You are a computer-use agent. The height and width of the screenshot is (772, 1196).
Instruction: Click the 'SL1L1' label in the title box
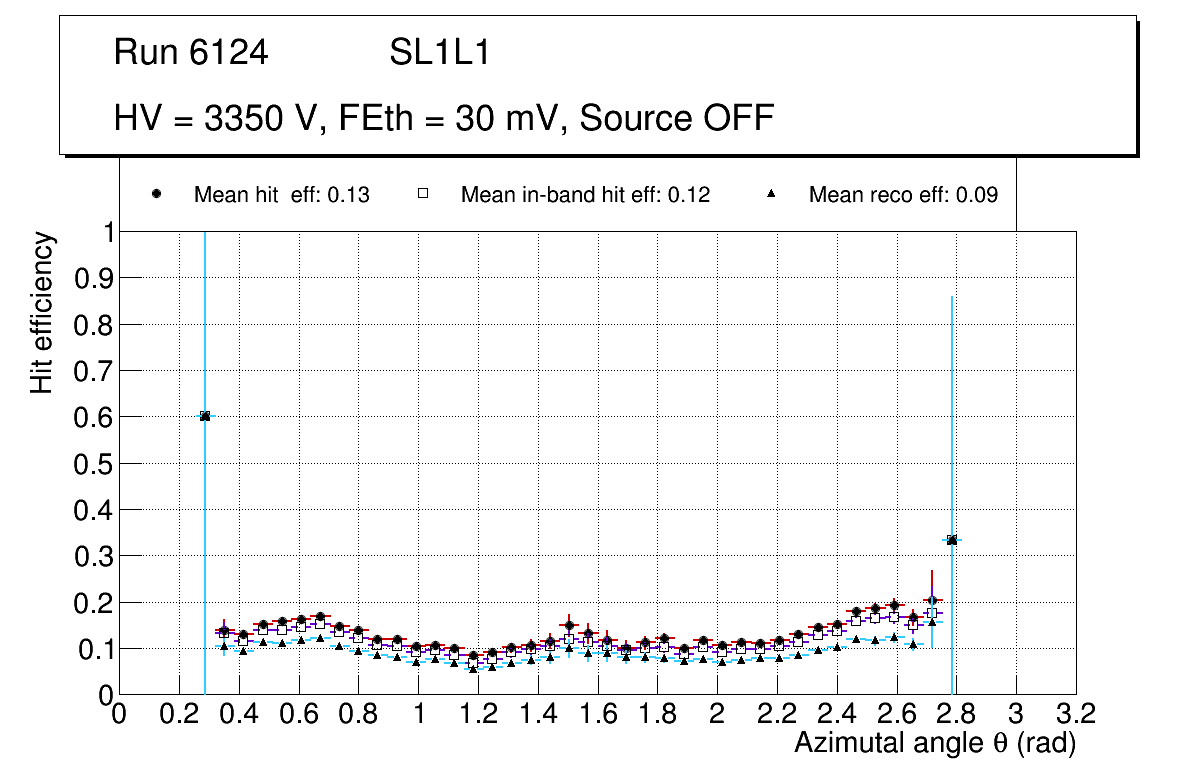point(440,53)
